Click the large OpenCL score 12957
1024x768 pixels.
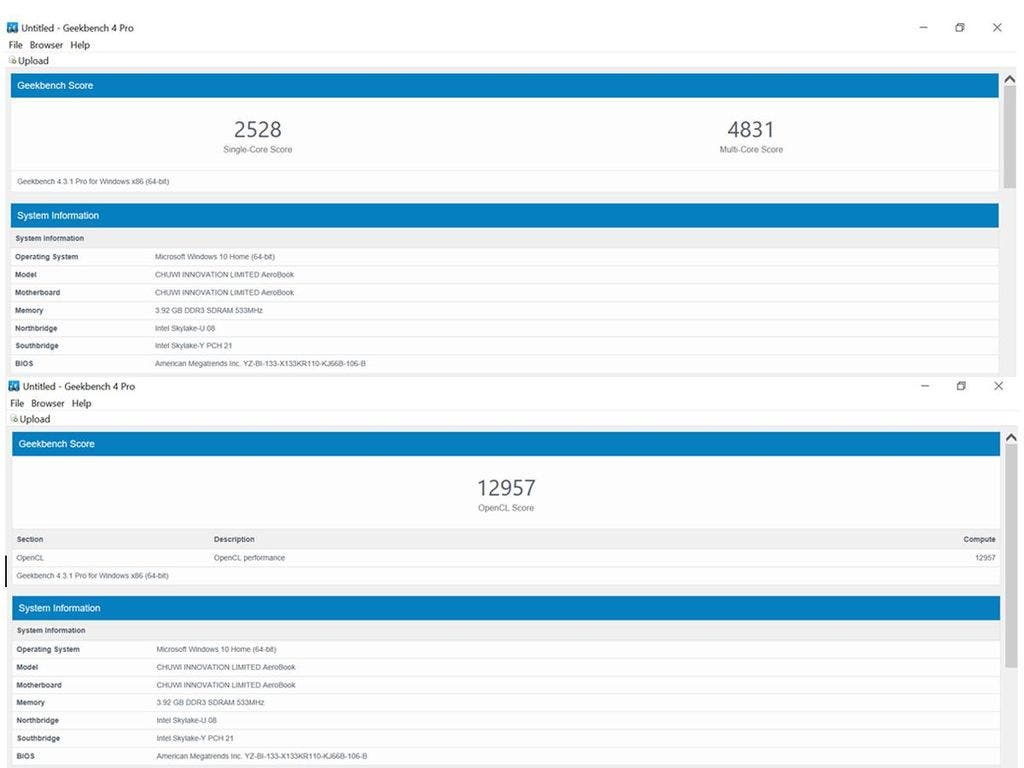coord(506,488)
